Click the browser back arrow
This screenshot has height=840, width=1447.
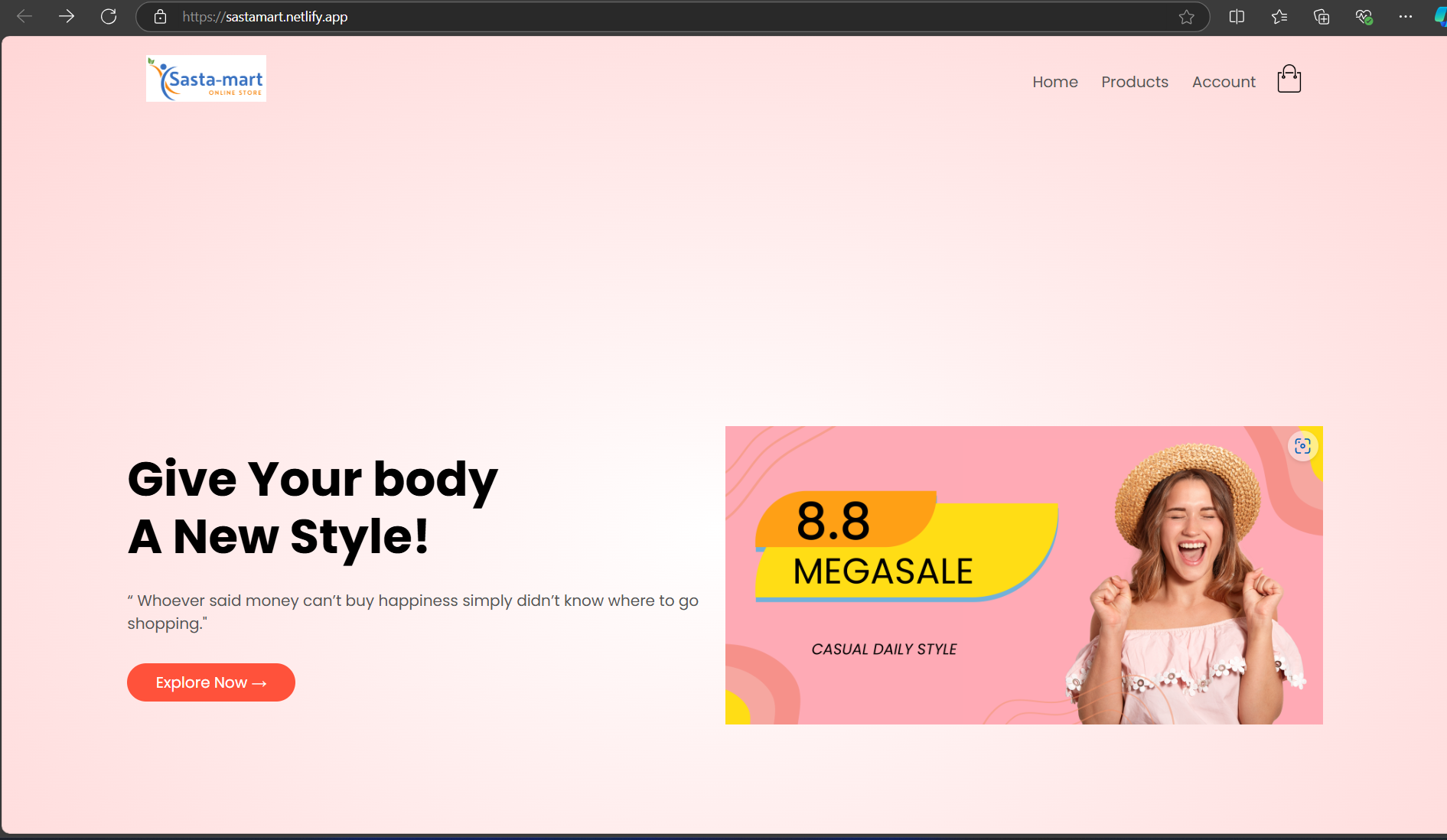[x=24, y=17]
